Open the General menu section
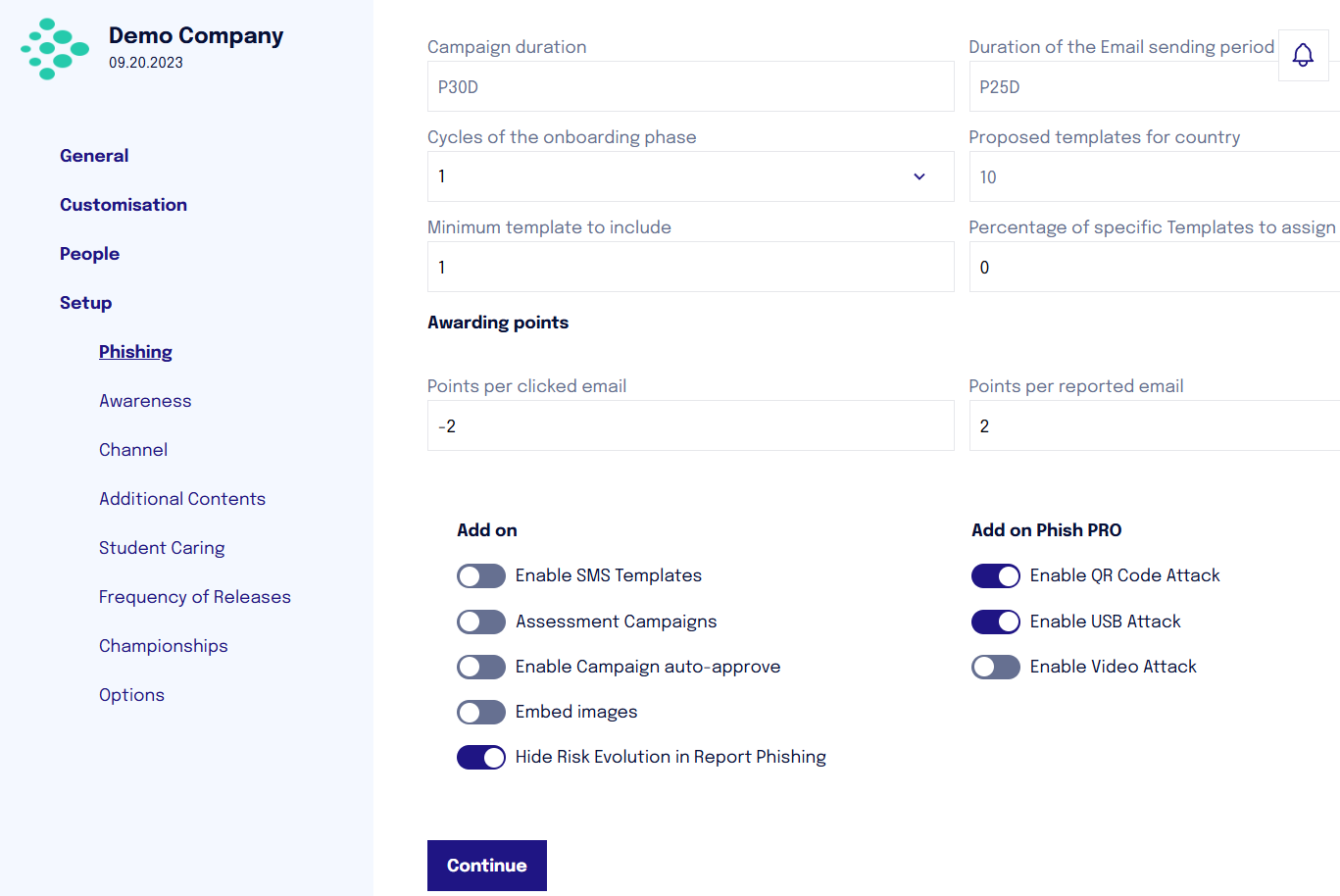This screenshot has height=896, width=1340. (94, 156)
